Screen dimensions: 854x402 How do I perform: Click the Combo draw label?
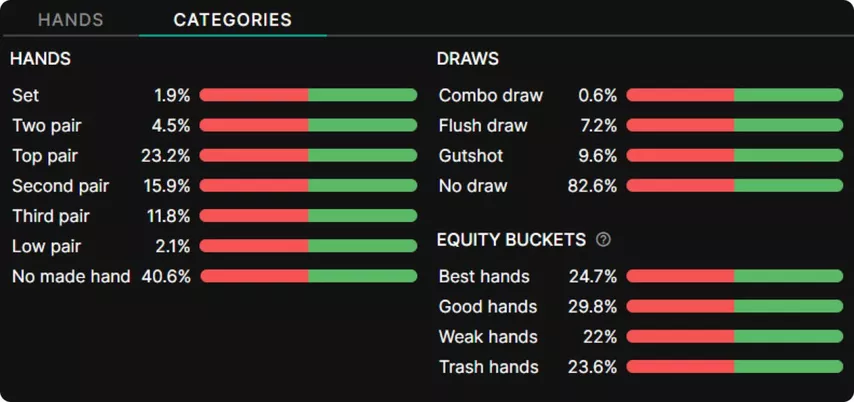(x=491, y=96)
